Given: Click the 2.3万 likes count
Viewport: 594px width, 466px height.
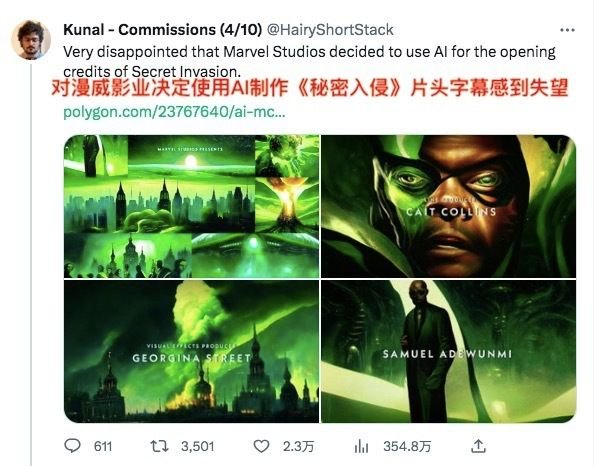Looking at the screenshot, I should click(x=298, y=447).
